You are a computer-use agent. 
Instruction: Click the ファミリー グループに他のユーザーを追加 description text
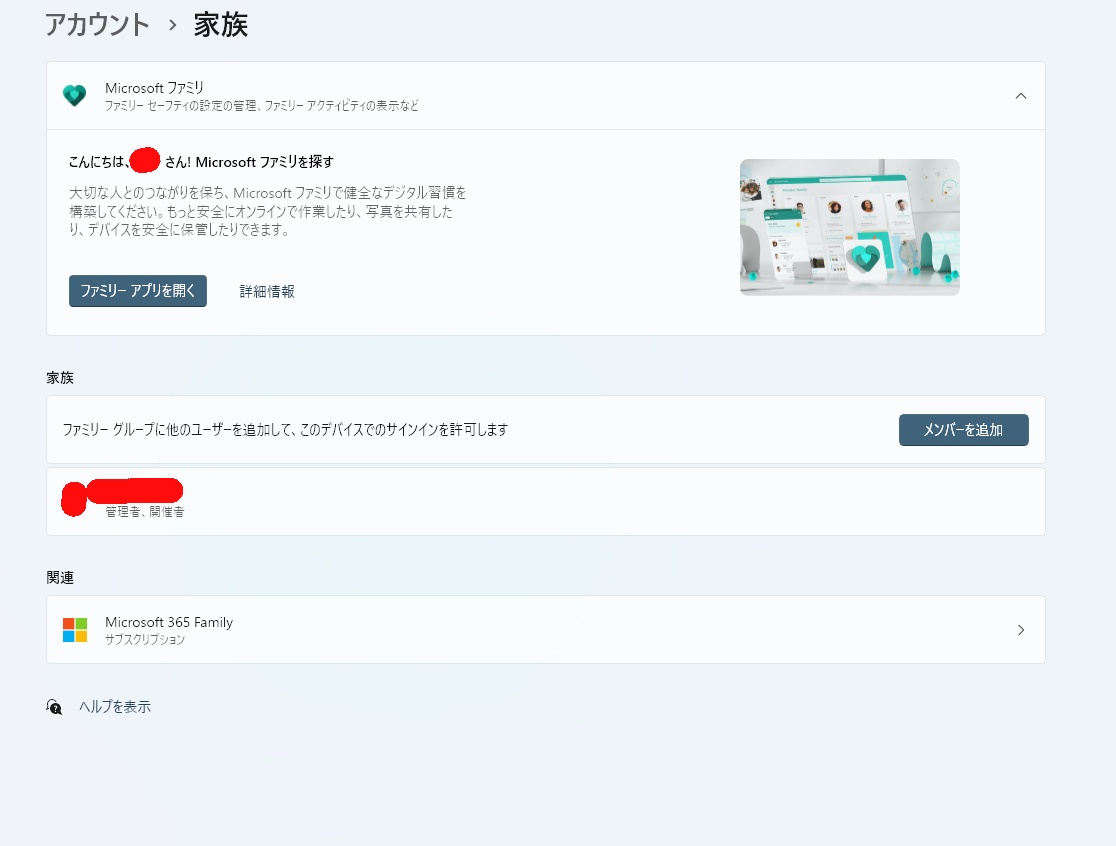click(285, 430)
